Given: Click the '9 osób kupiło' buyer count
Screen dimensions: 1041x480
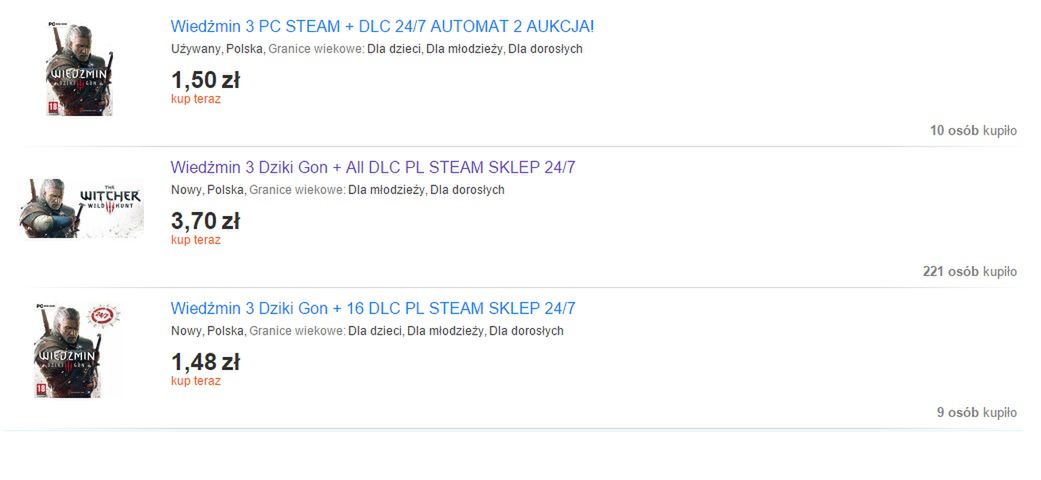Looking at the screenshot, I should [x=977, y=412].
